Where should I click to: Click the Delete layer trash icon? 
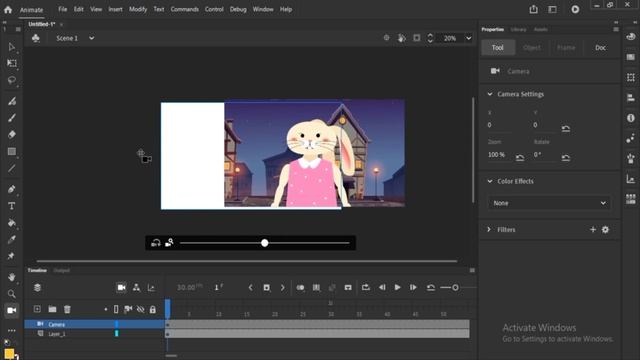(x=67, y=309)
